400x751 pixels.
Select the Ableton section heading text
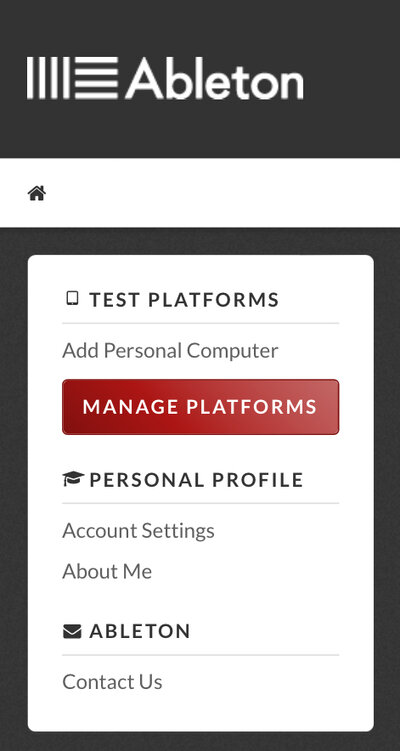(140, 631)
